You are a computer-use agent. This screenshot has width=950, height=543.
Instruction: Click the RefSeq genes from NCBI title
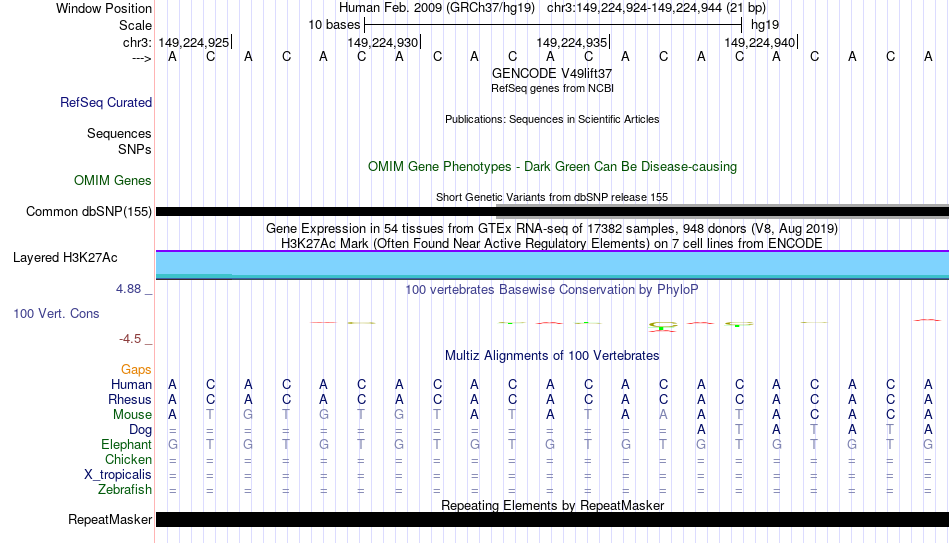coord(552,88)
